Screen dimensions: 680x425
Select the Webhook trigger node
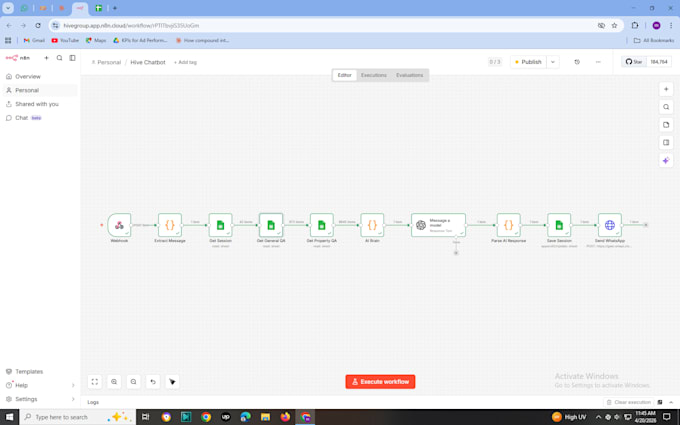(119, 225)
